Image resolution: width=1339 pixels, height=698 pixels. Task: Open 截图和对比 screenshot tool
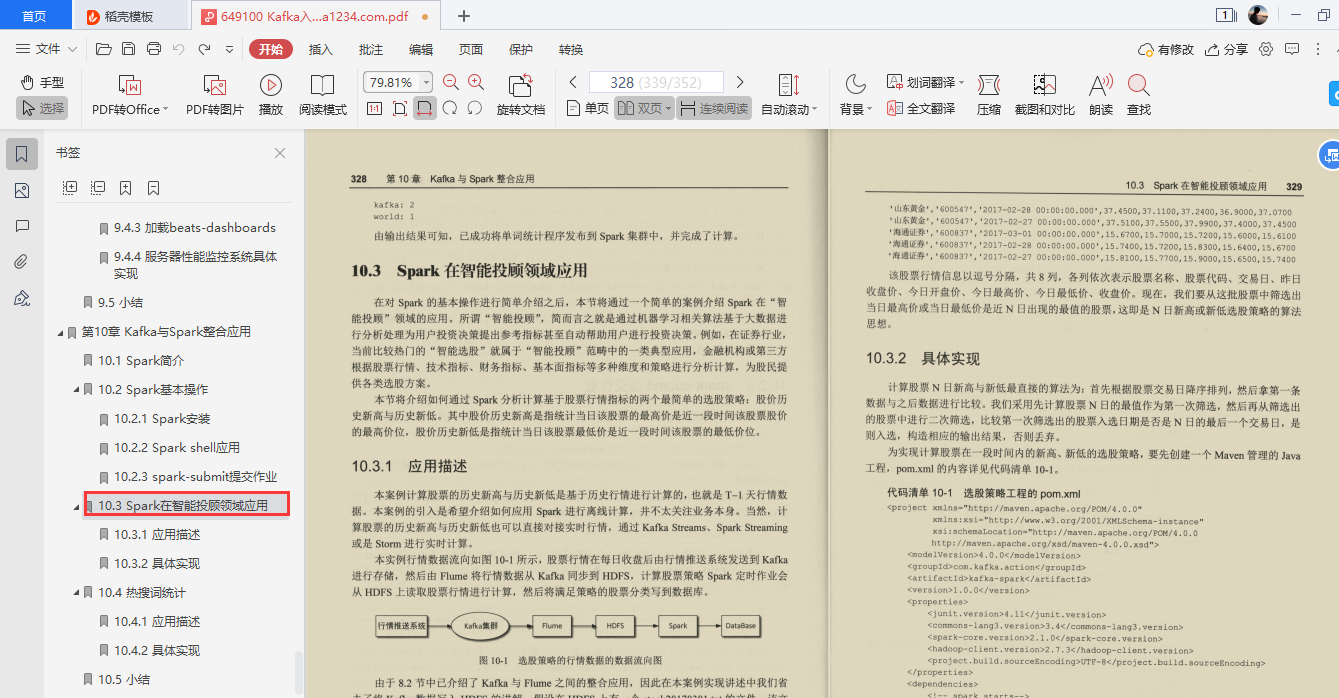pos(1043,95)
